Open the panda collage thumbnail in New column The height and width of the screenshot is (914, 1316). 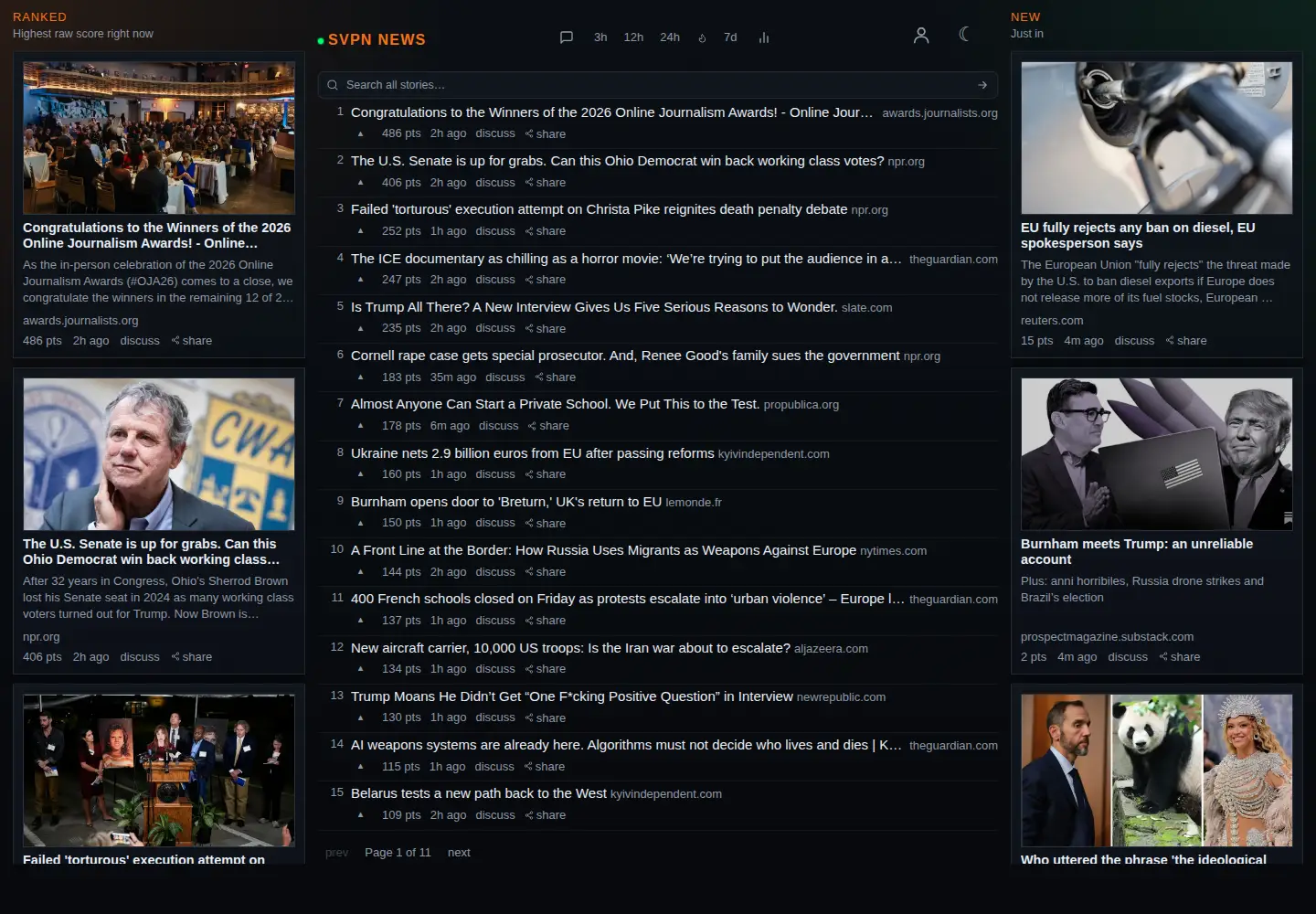[x=1156, y=771]
